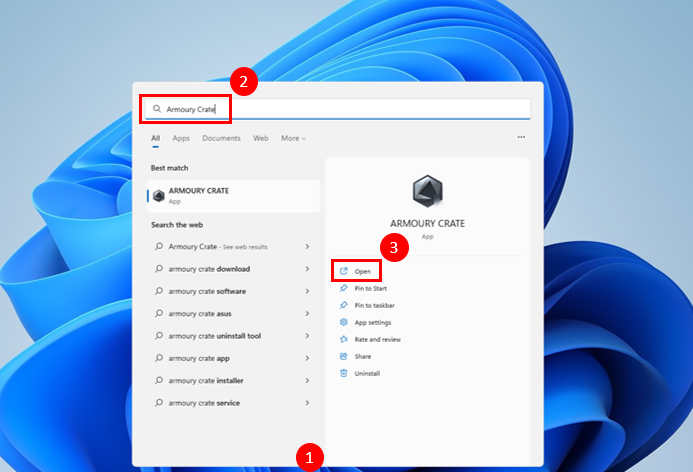Expand arrow for armoury crate download suggestion
Viewport: 693px width, 472px height.
point(307,269)
